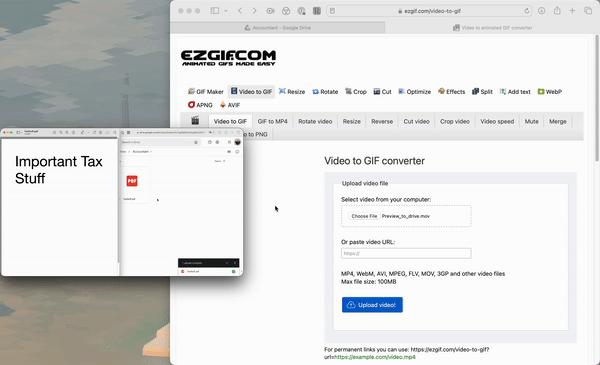The width and height of the screenshot is (600, 365).
Task: Switch to the GIF to MP4 tab
Action: click(272, 121)
